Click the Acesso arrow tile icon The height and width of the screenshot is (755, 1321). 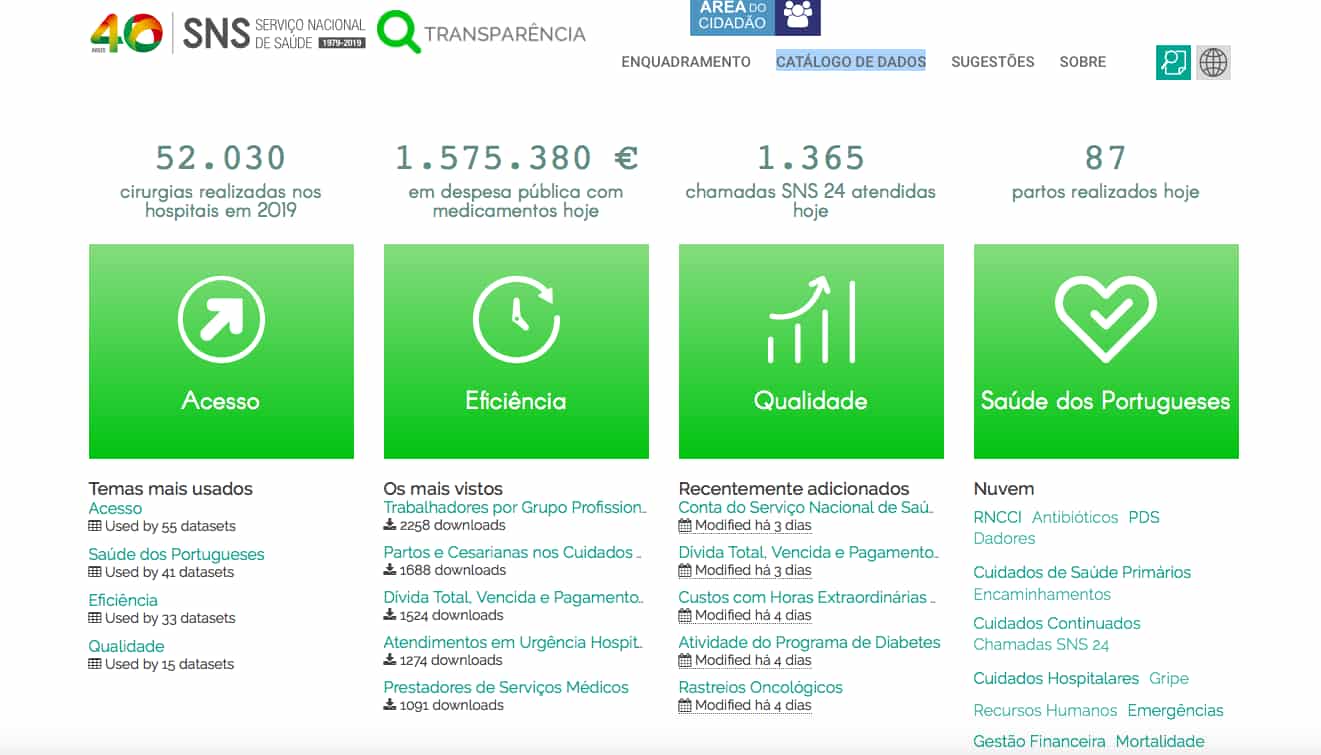[221, 320]
